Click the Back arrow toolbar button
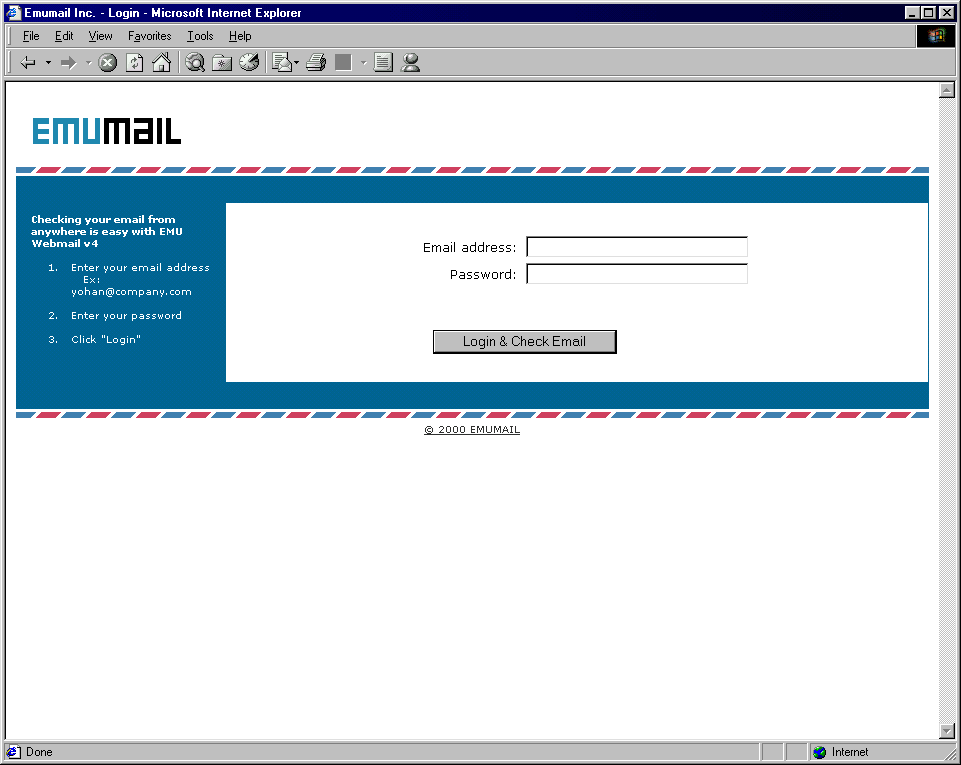Viewport: 961px width, 765px height. (x=28, y=63)
